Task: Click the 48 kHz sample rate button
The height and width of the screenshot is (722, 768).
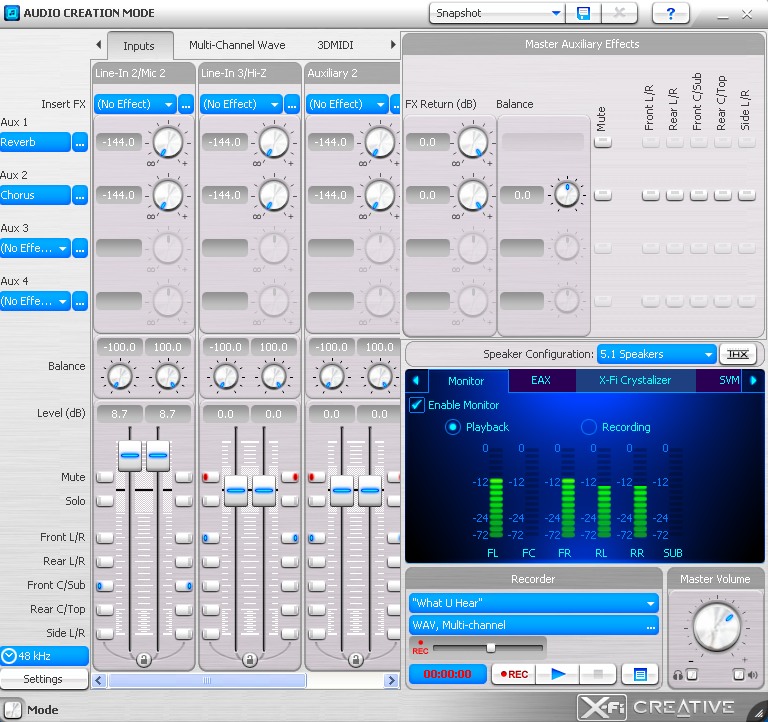Action: click(44, 656)
